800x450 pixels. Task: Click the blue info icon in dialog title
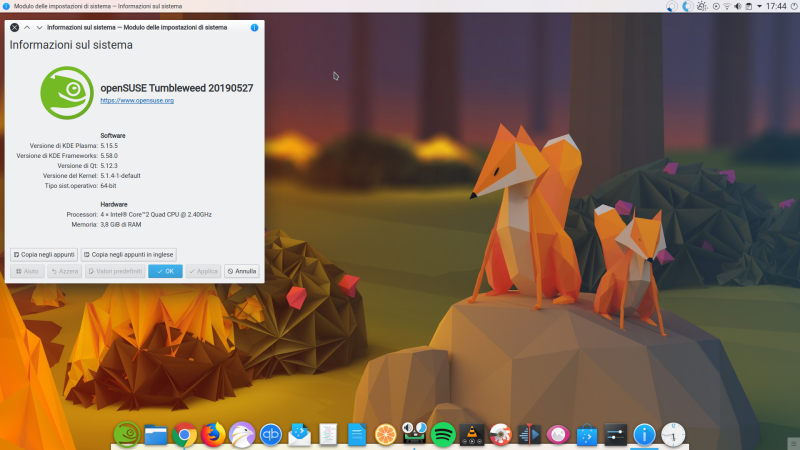click(x=255, y=28)
